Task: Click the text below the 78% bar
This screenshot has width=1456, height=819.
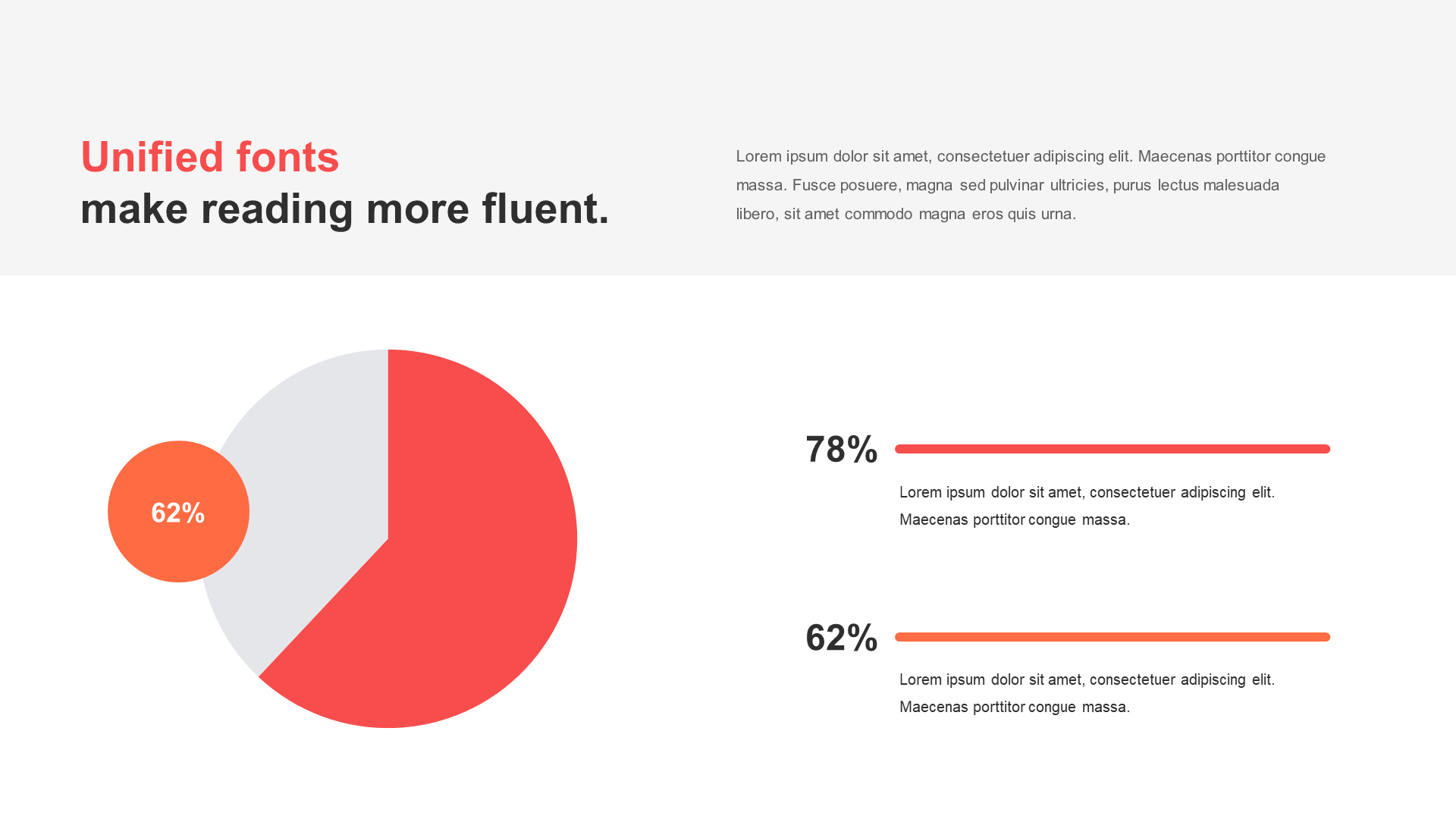Action: tap(1087, 506)
